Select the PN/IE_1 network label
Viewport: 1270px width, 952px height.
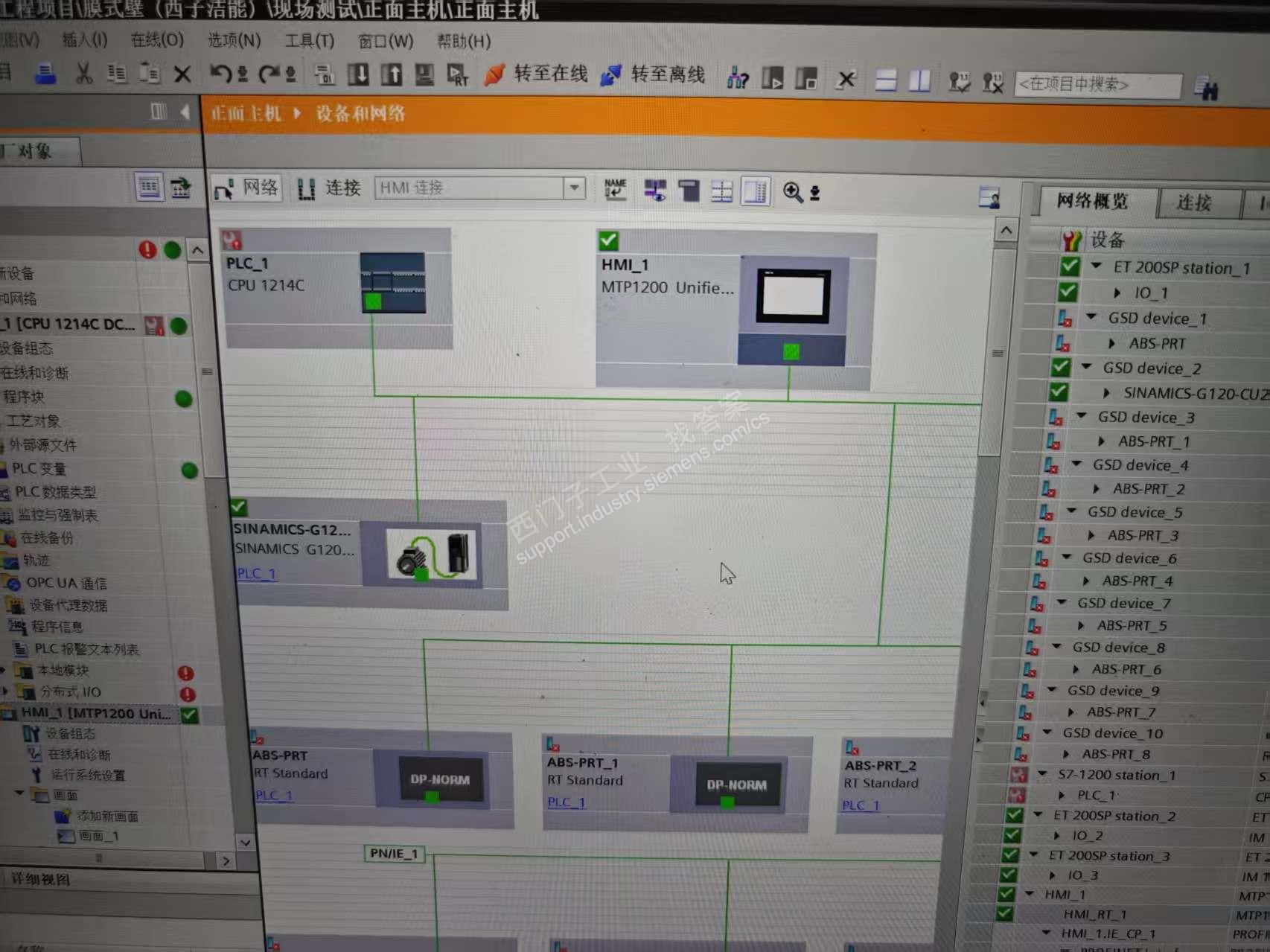click(394, 853)
